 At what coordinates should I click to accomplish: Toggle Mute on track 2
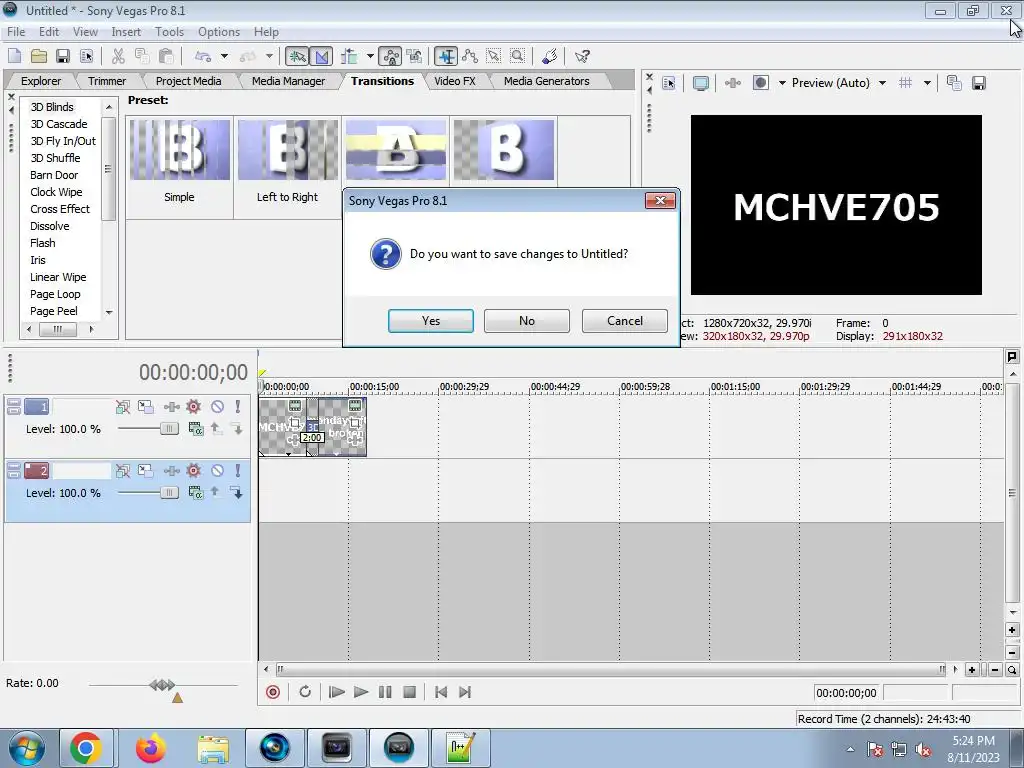pos(217,470)
